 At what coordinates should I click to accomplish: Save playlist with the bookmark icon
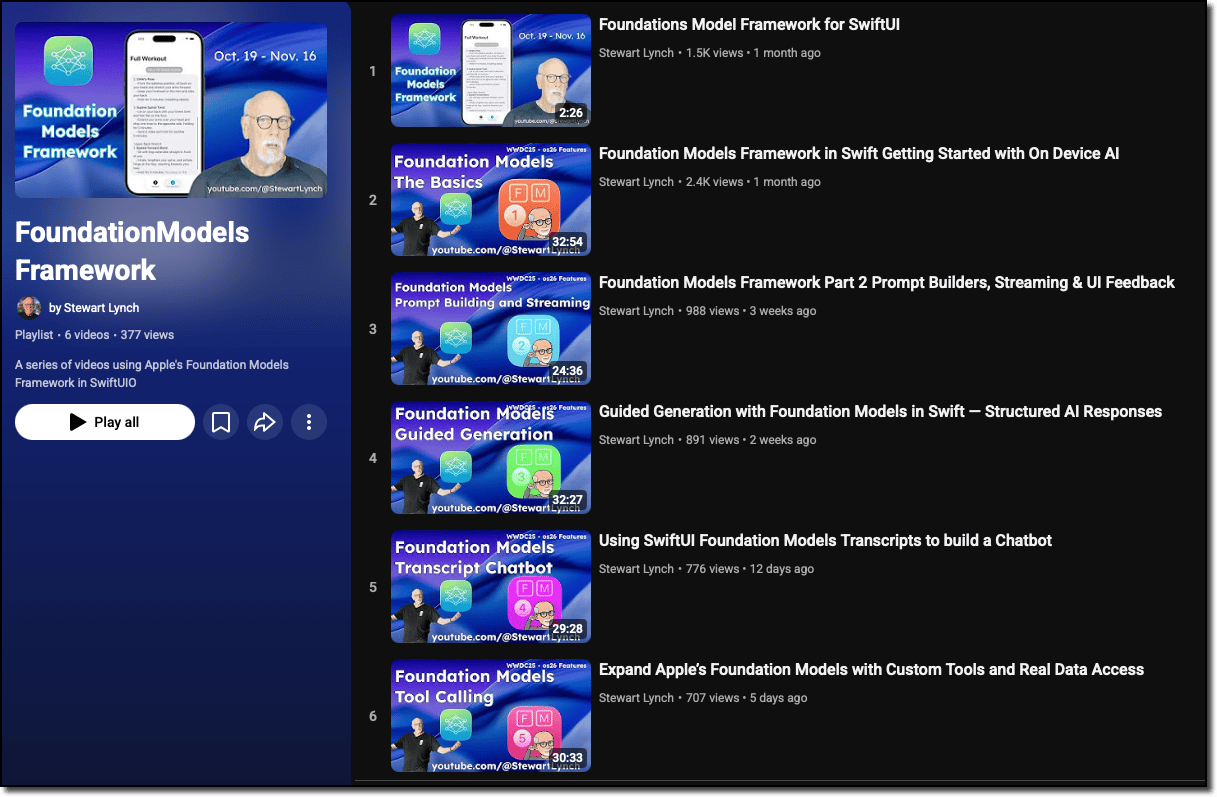[x=221, y=422]
